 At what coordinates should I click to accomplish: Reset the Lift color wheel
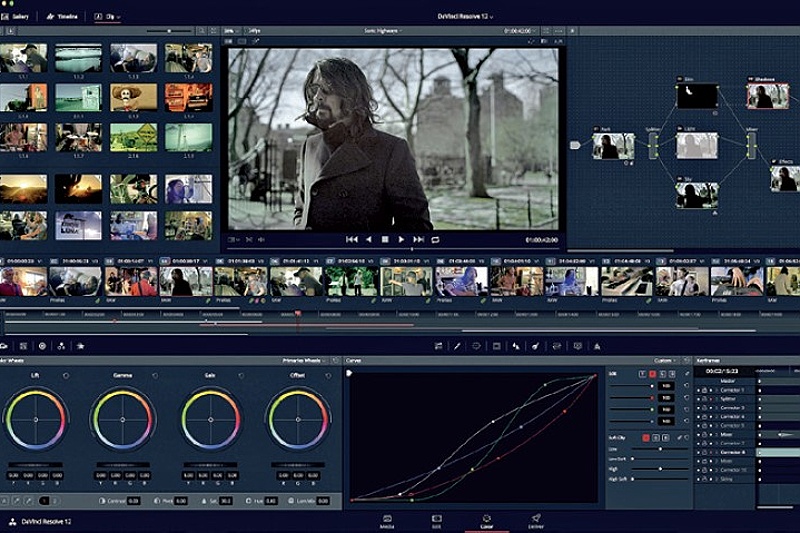[66, 376]
